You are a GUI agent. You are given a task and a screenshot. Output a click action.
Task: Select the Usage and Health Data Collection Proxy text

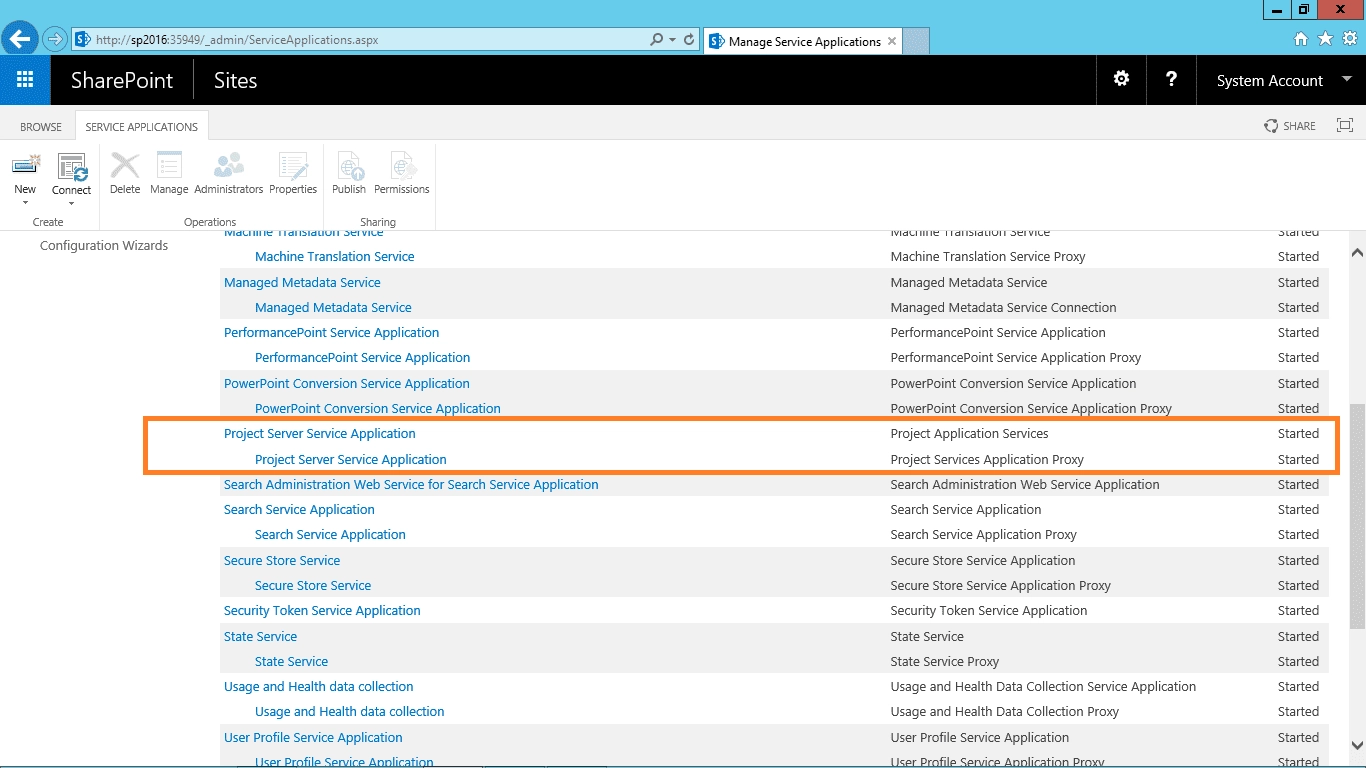[x=1005, y=712]
